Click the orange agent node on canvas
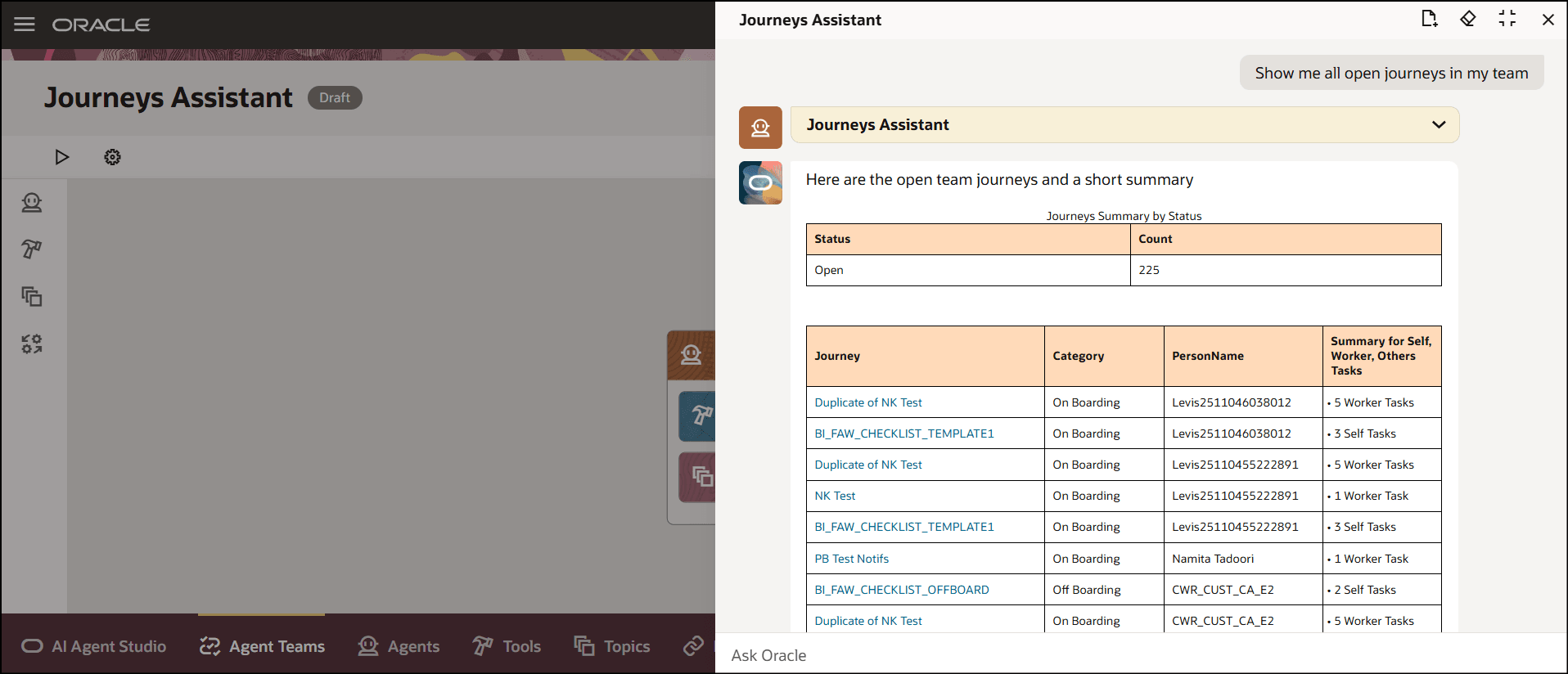This screenshot has height=674, width=1568. pos(692,355)
